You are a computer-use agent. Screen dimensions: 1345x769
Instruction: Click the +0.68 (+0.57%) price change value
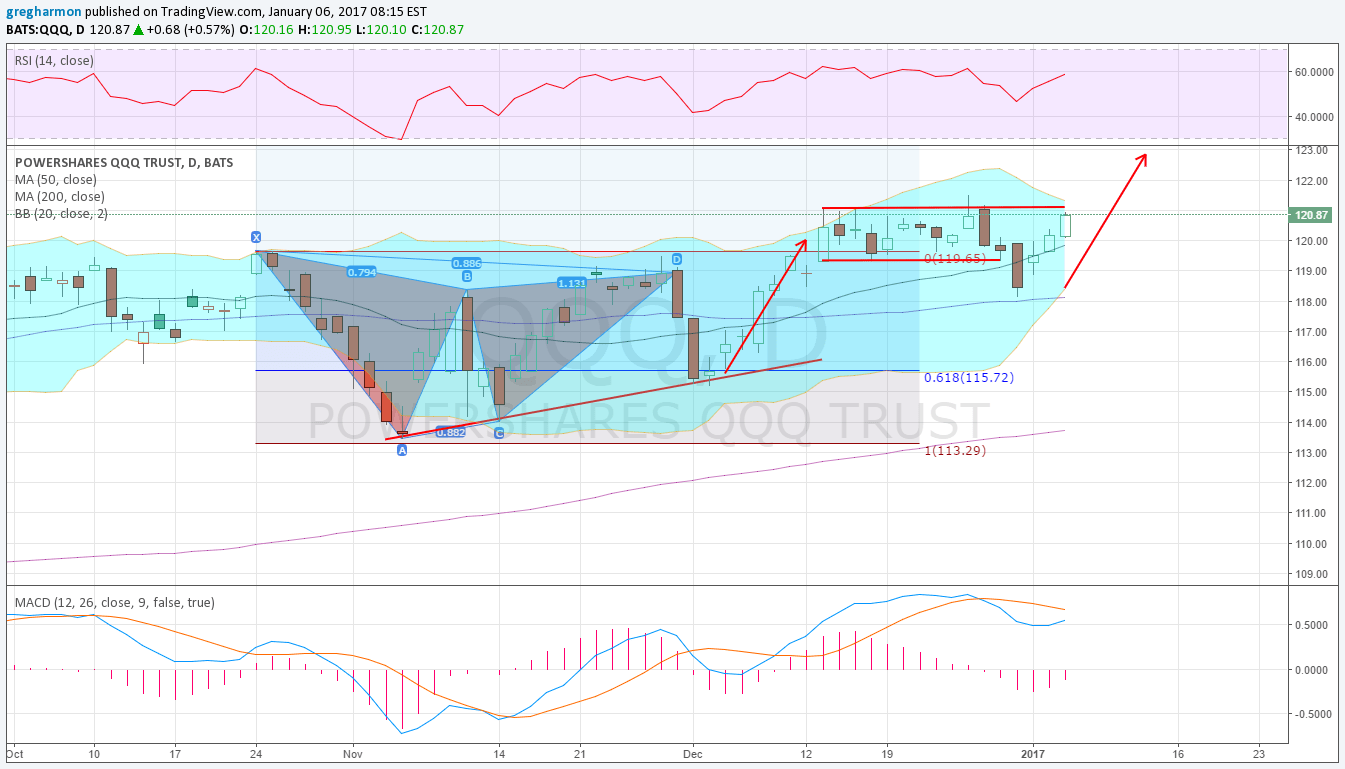193,30
